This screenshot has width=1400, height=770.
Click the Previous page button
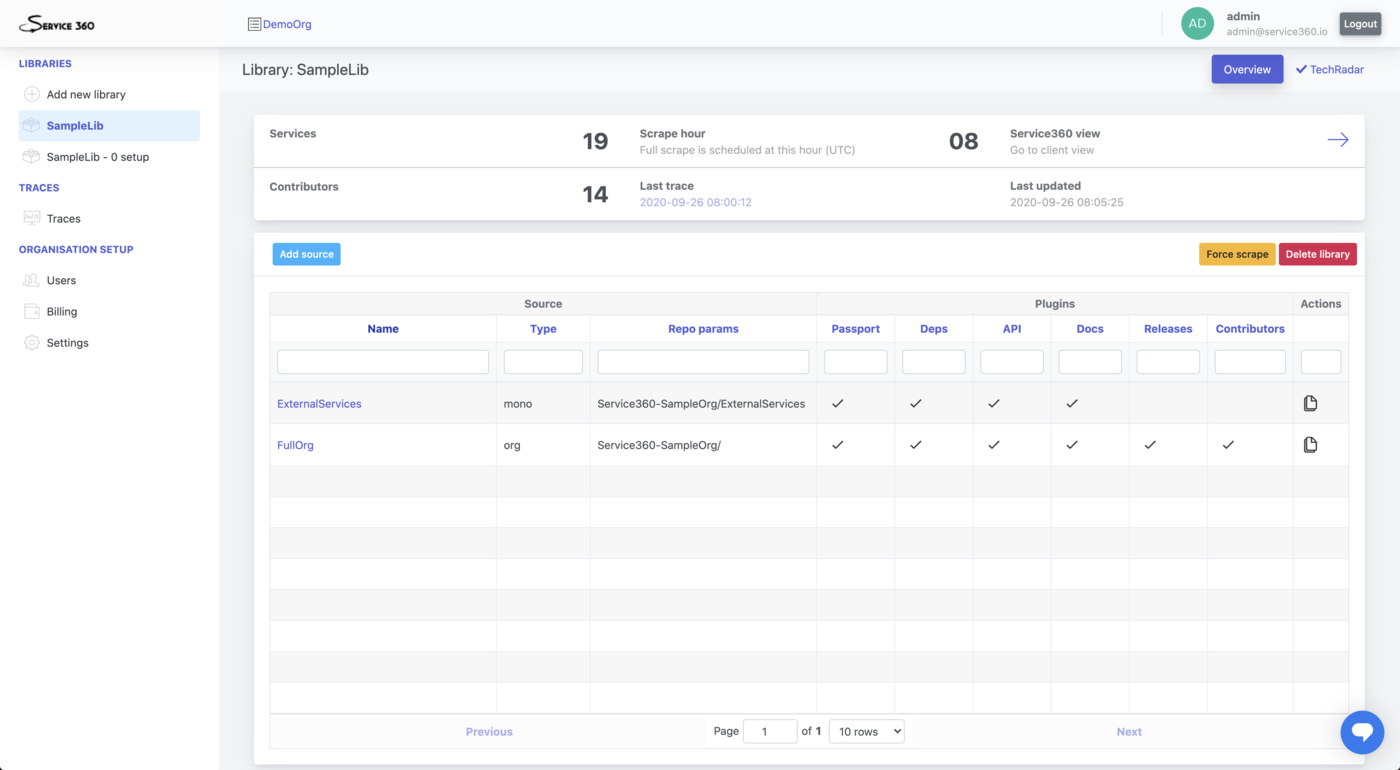tap(489, 731)
